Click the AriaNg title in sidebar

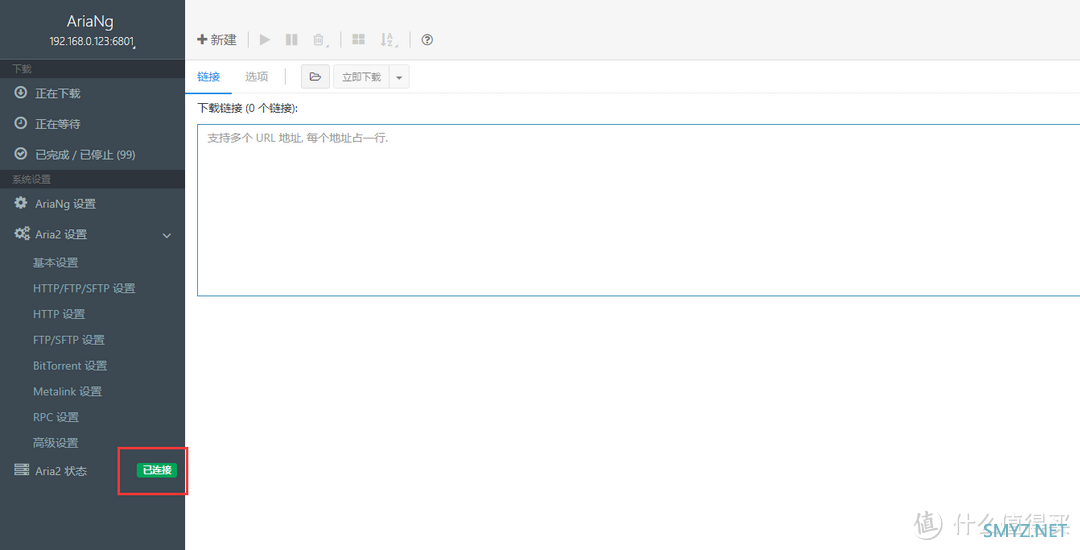click(90, 21)
